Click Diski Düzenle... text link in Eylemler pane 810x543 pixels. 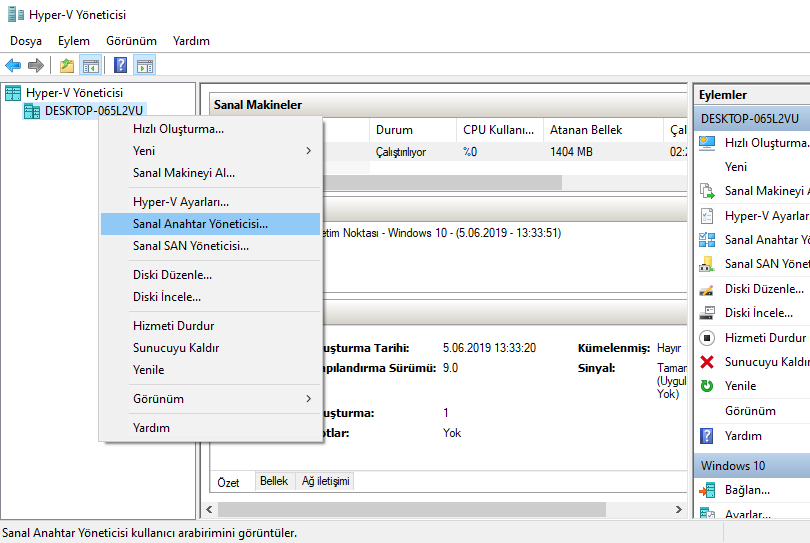tap(764, 289)
